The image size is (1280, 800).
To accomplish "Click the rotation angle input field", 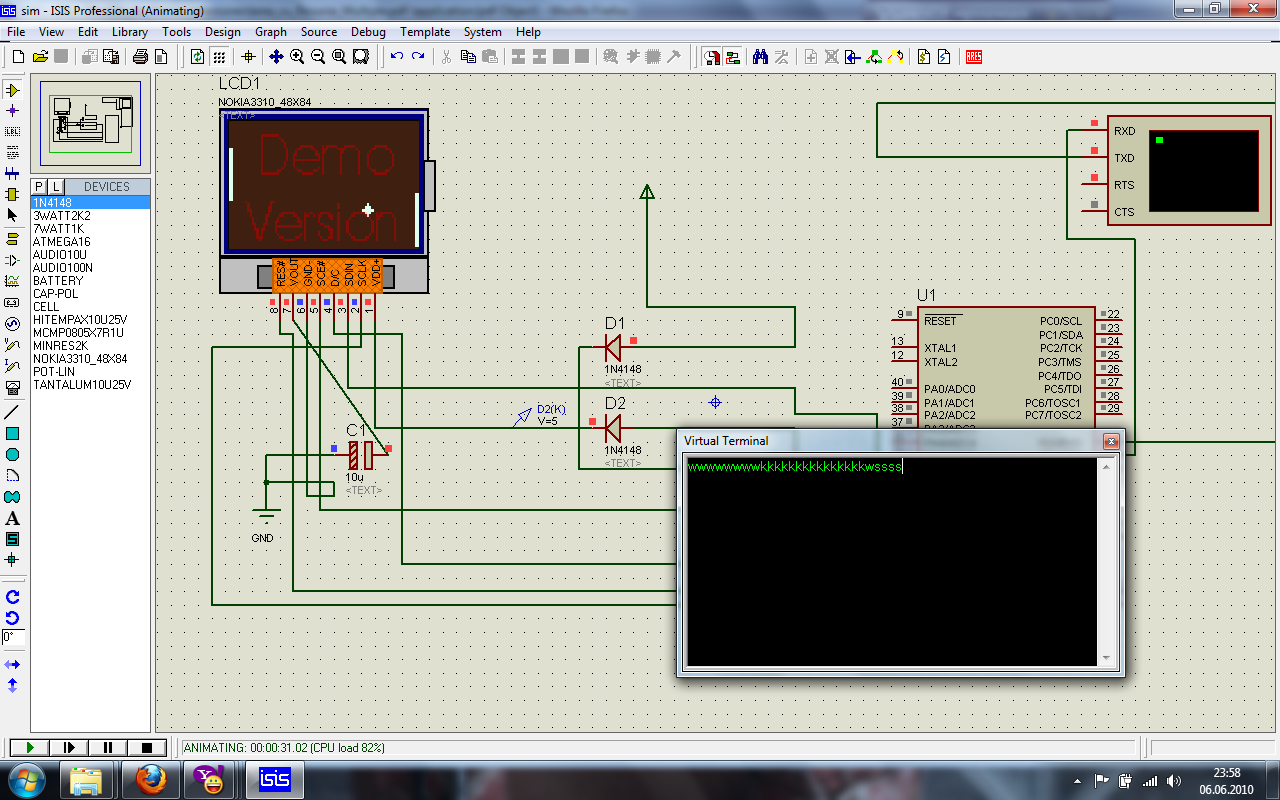I will tap(13, 637).
